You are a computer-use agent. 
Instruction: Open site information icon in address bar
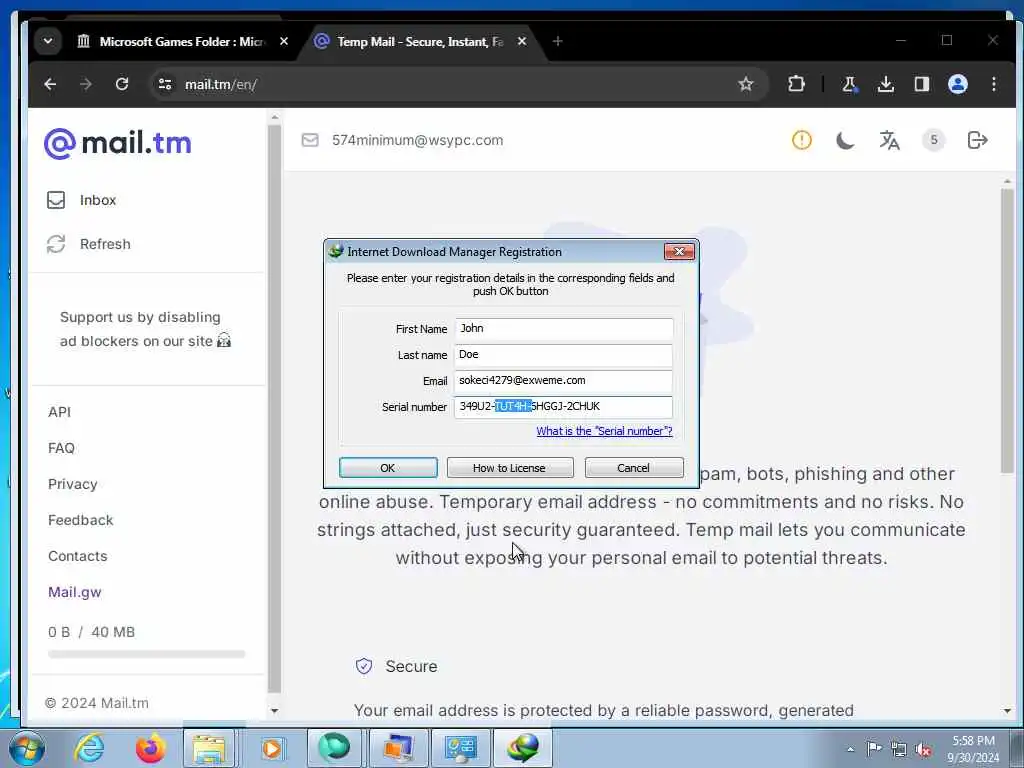point(165,84)
